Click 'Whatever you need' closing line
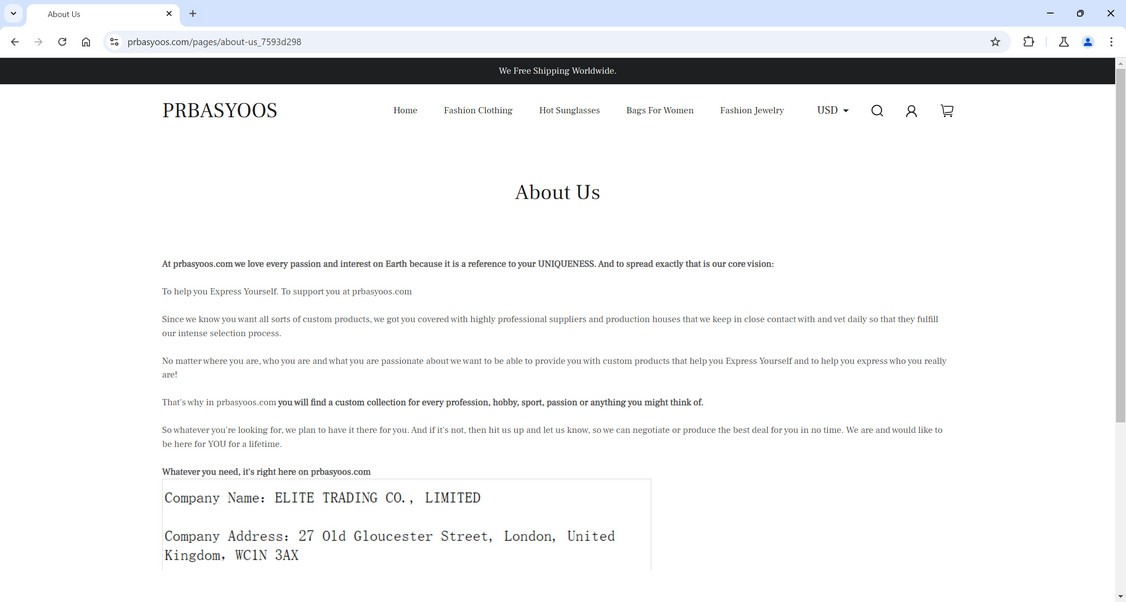Image resolution: width=1126 pixels, height=602 pixels. coord(266,472)
